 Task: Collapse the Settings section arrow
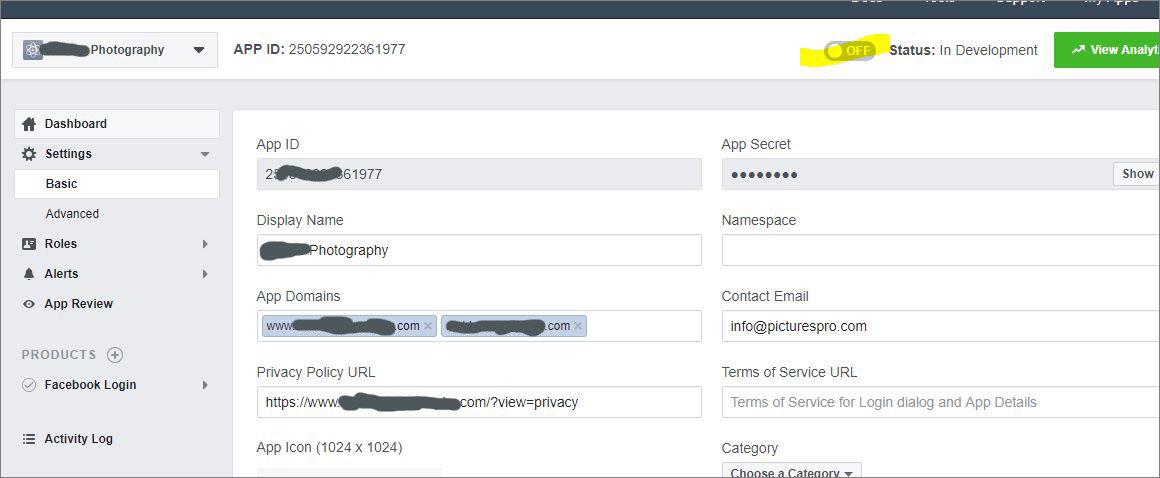click(205, 155)
